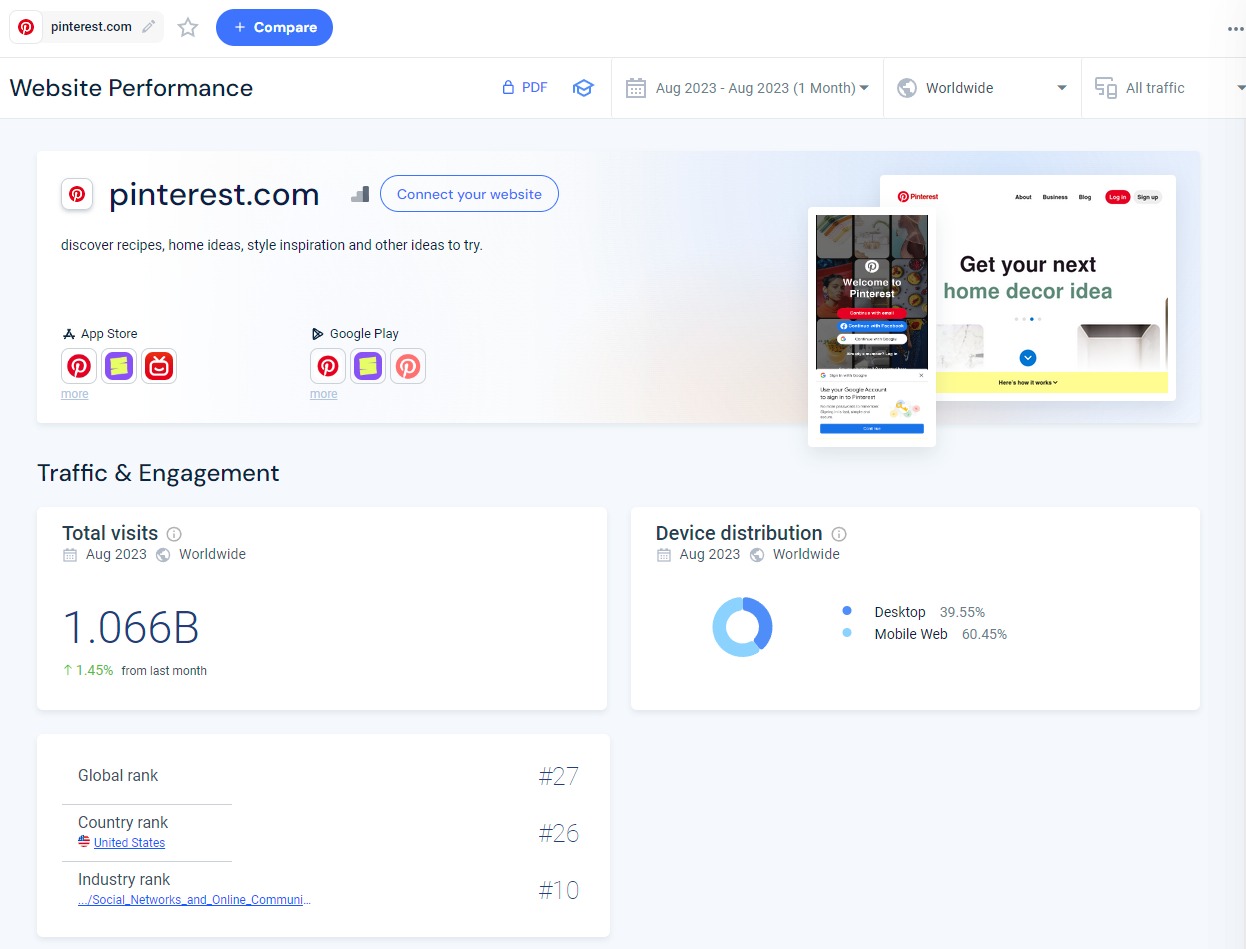Click the Website Performance page title

pos(131,88)
